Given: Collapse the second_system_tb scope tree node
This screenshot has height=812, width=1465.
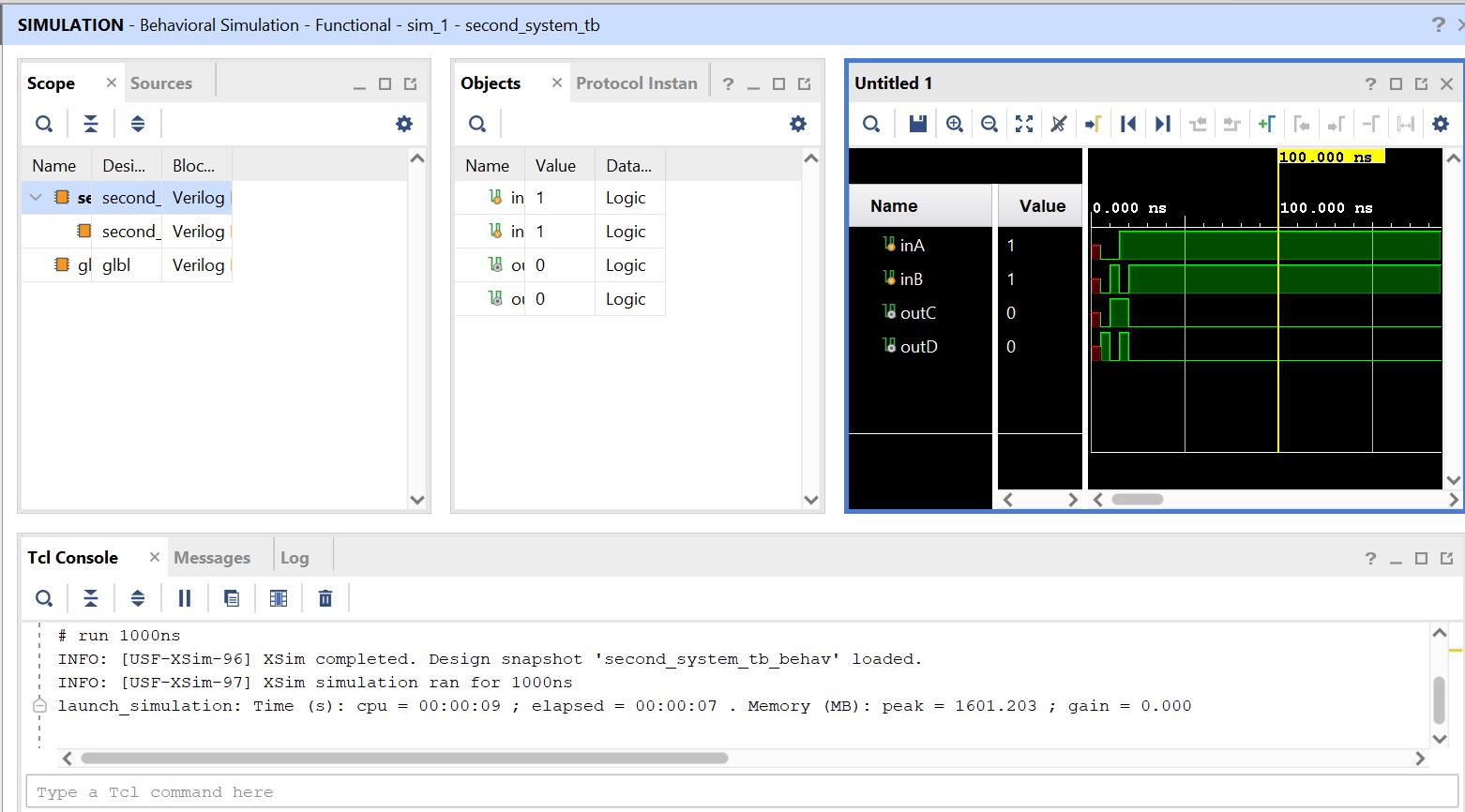Looking at the screenshot, I should (36, 198).
